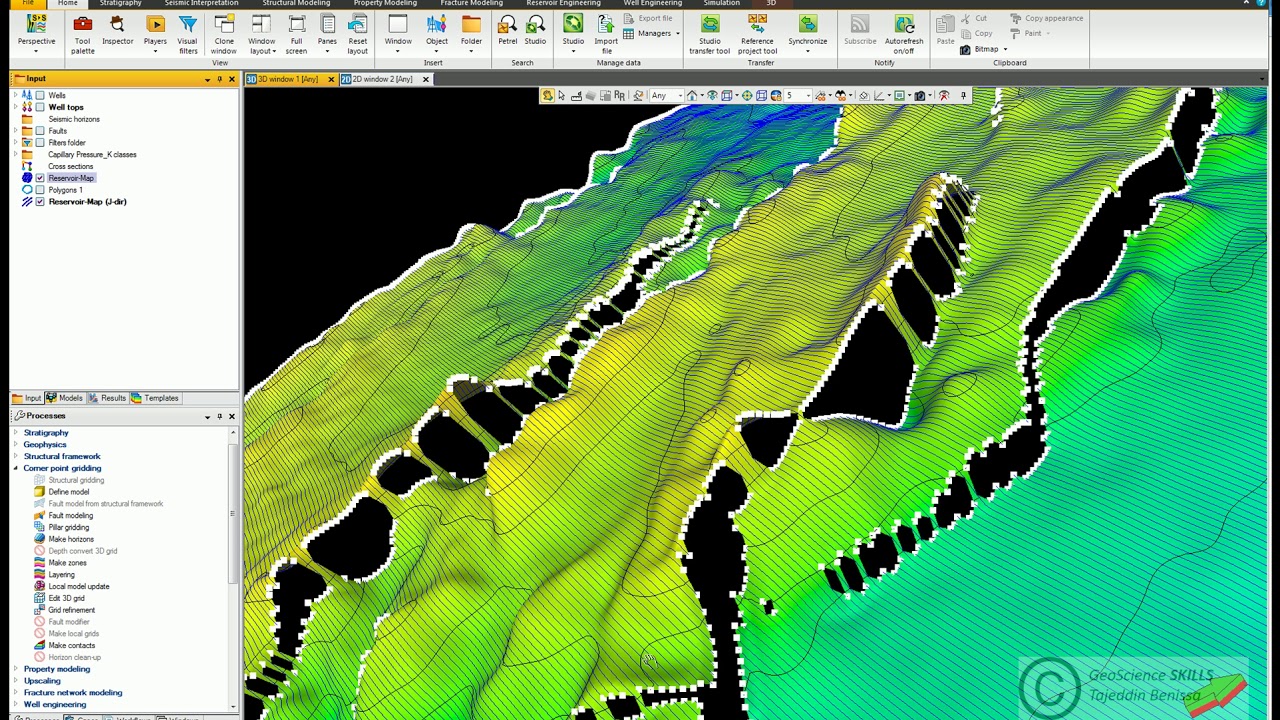Switch to the Seismic Interpretation tab
1280x720 pixels.
click(x=201, y=3)
